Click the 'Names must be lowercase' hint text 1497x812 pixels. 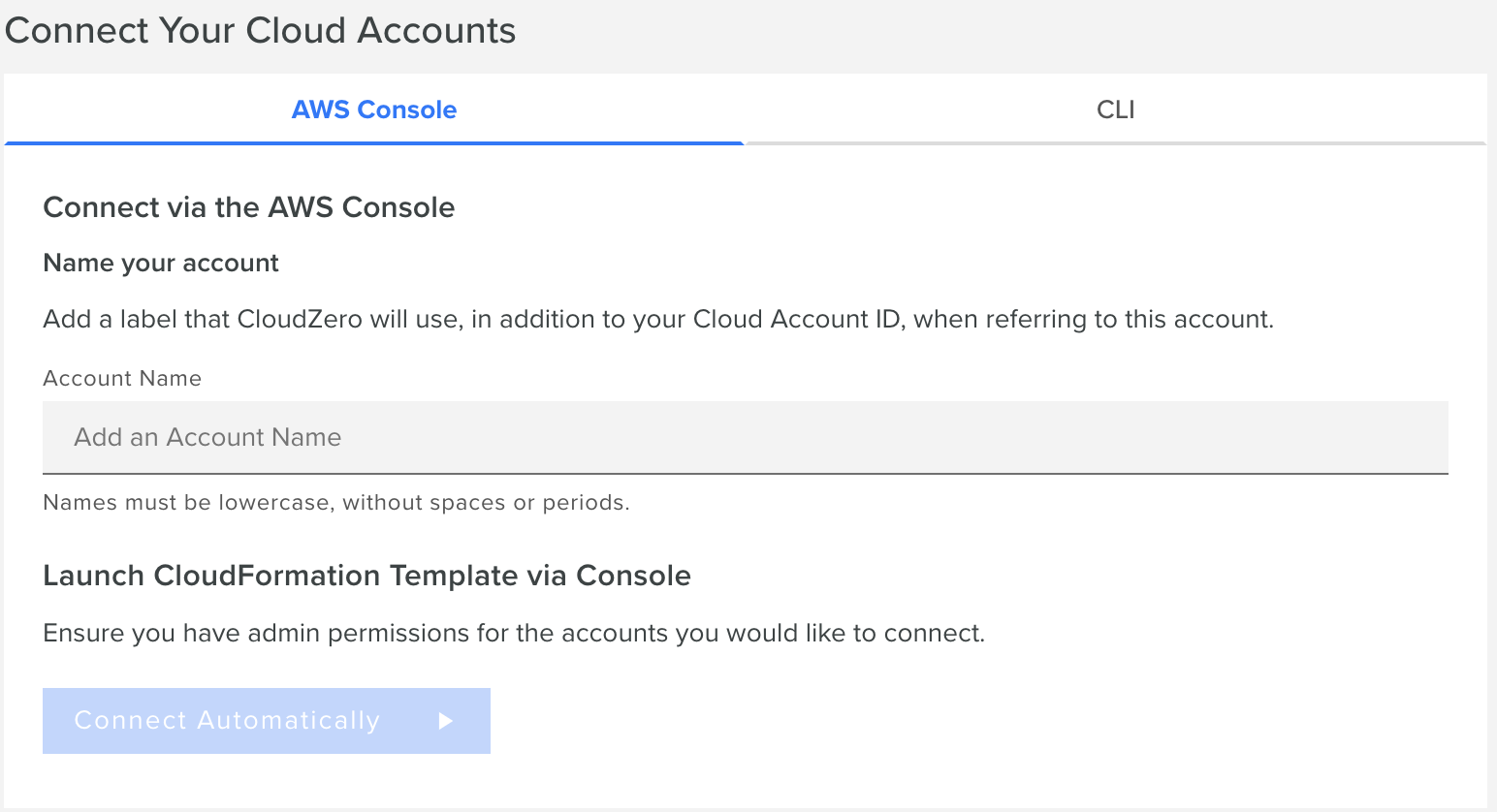[x=336, y=503]
